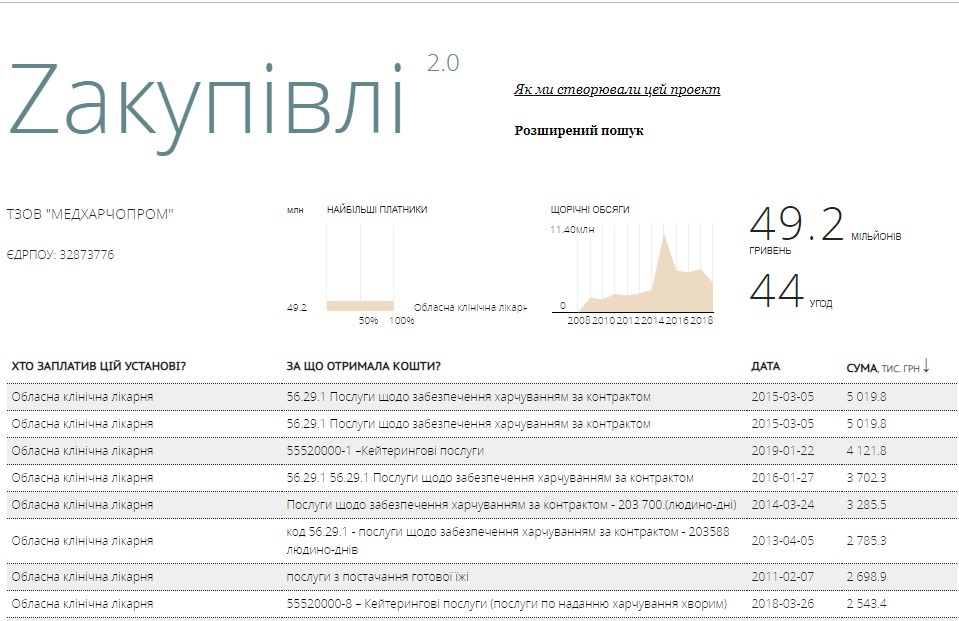Sort the table by ДАТА column
Image resolution: width=959 pixels, height=621 pixels.
(x=765, y=367)
